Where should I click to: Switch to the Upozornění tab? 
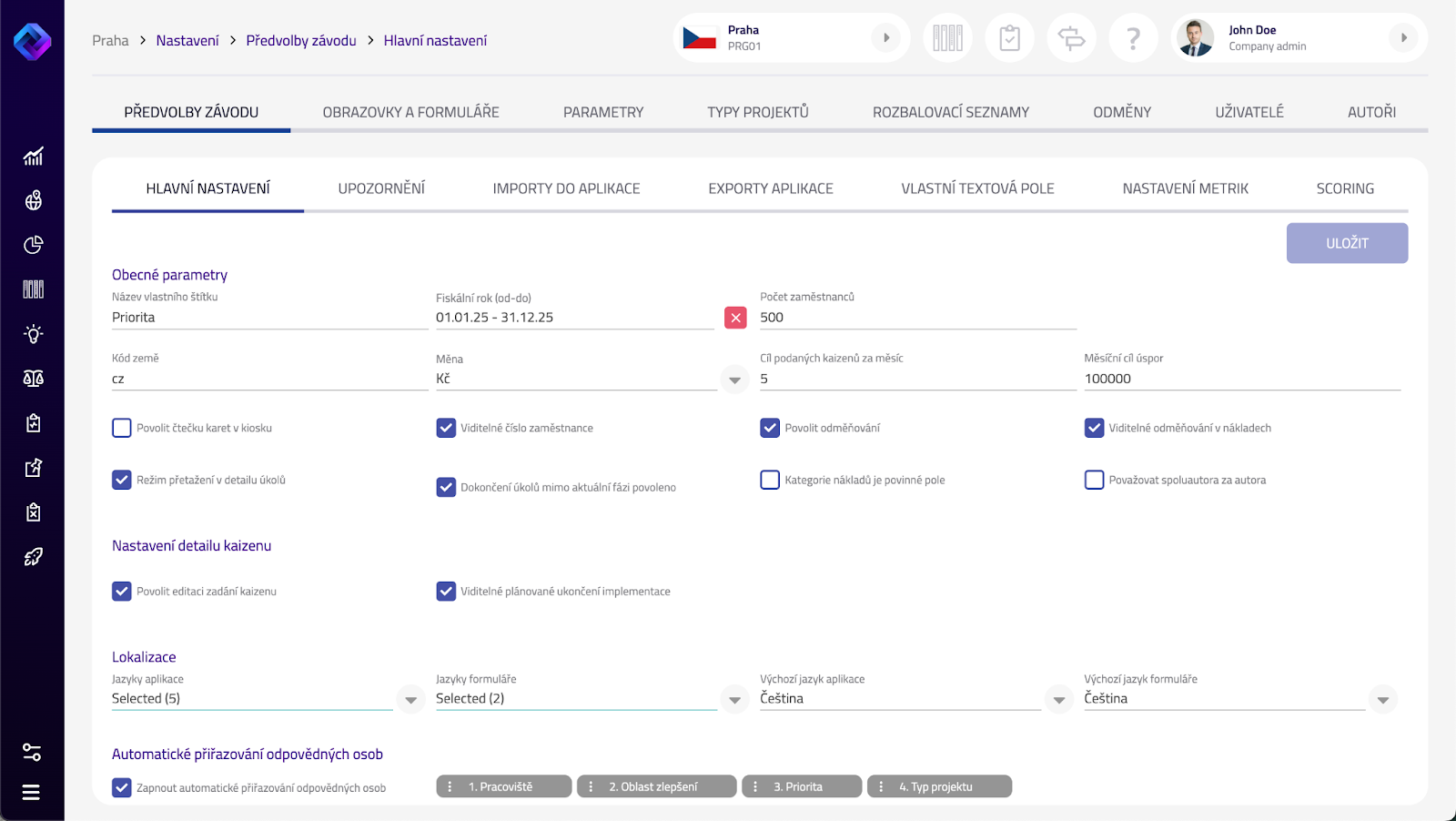coord(381,188)
